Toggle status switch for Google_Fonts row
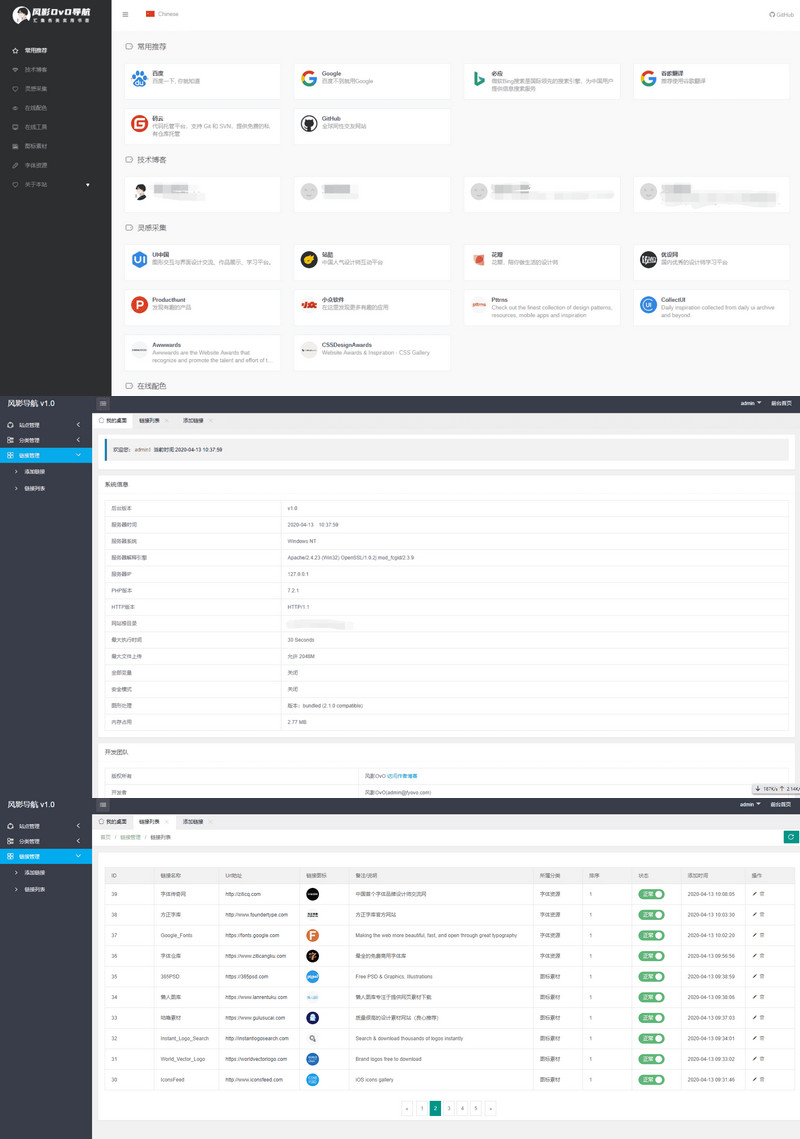Image resolution: width=800 pixels, height=1139 pixels. click(651, 936)
